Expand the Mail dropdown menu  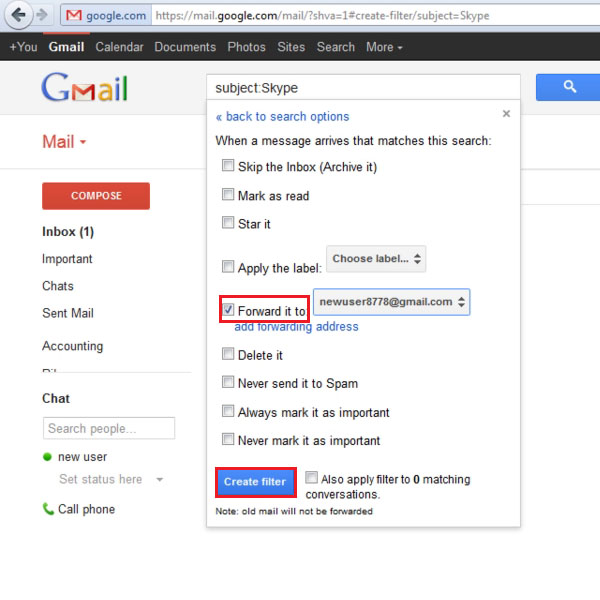click(x=64, y=142)
